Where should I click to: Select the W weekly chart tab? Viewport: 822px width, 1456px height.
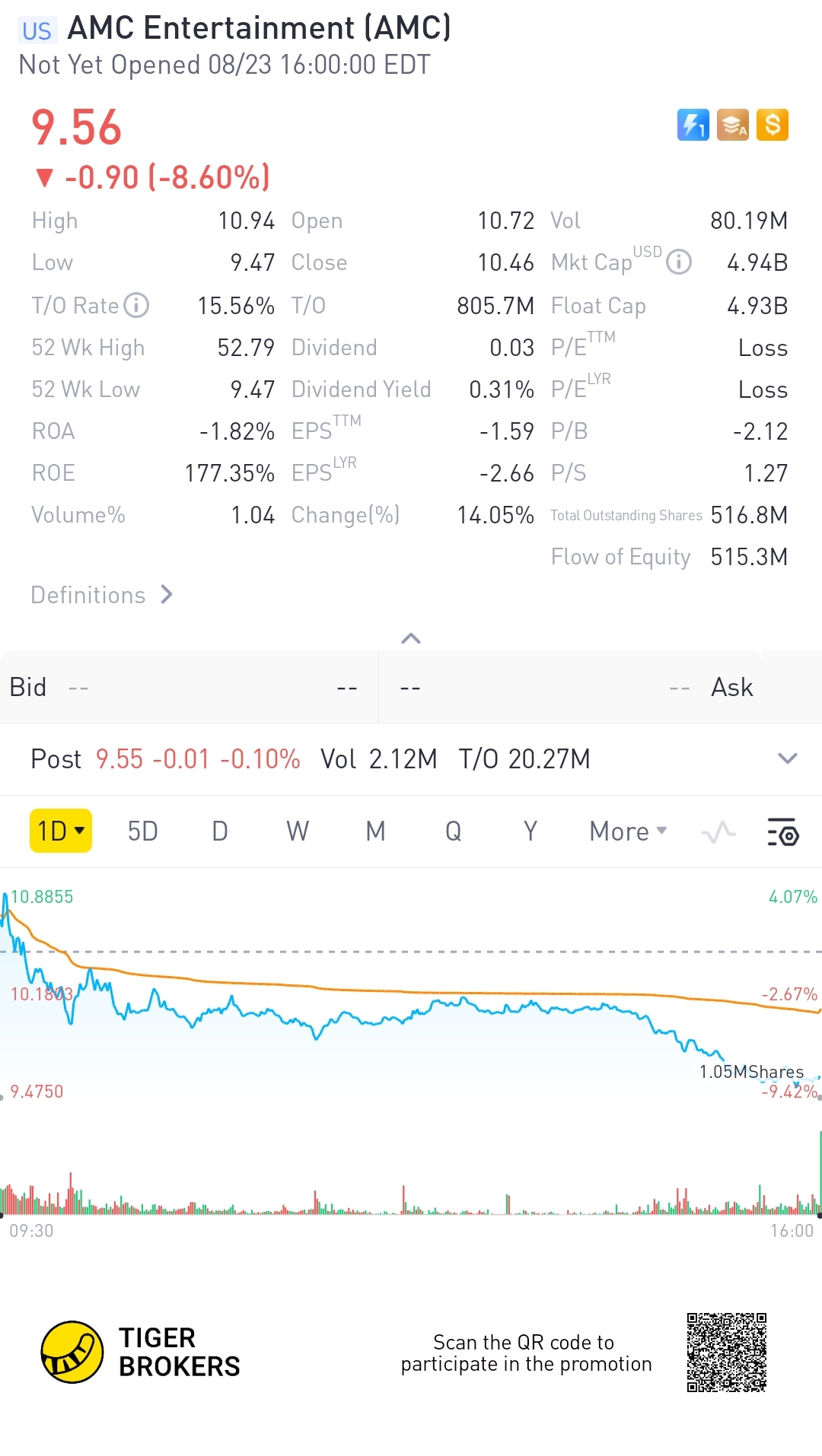pos(298,831)
